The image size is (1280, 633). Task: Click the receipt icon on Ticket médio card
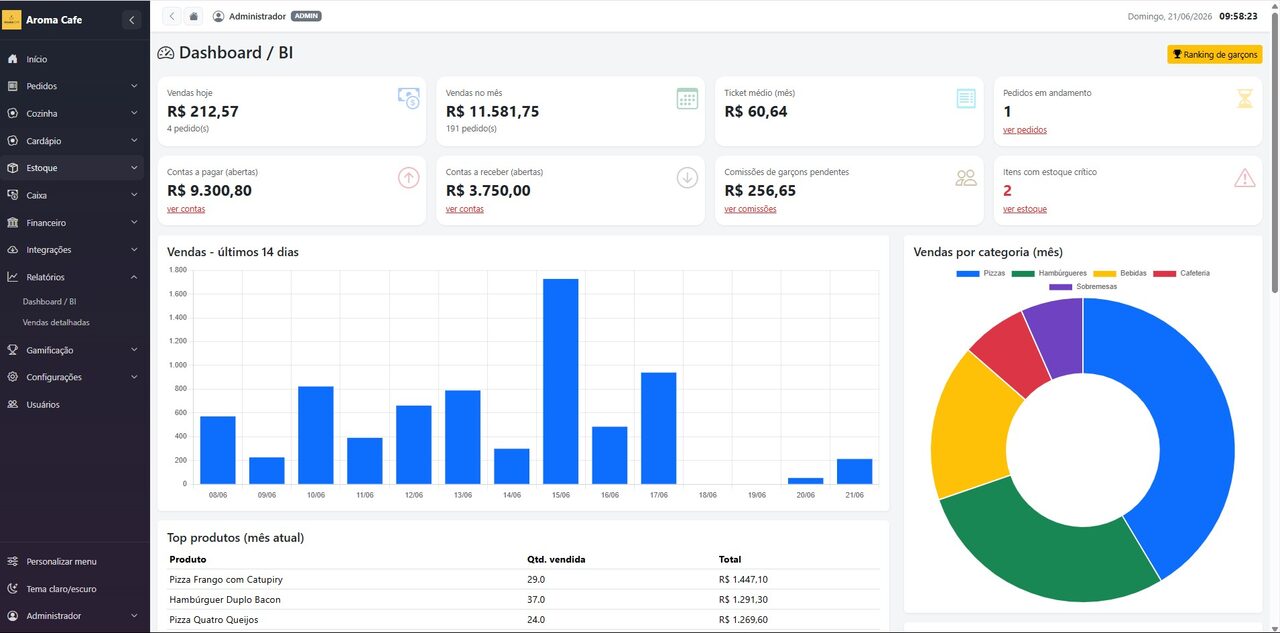[x=966, y=98]
